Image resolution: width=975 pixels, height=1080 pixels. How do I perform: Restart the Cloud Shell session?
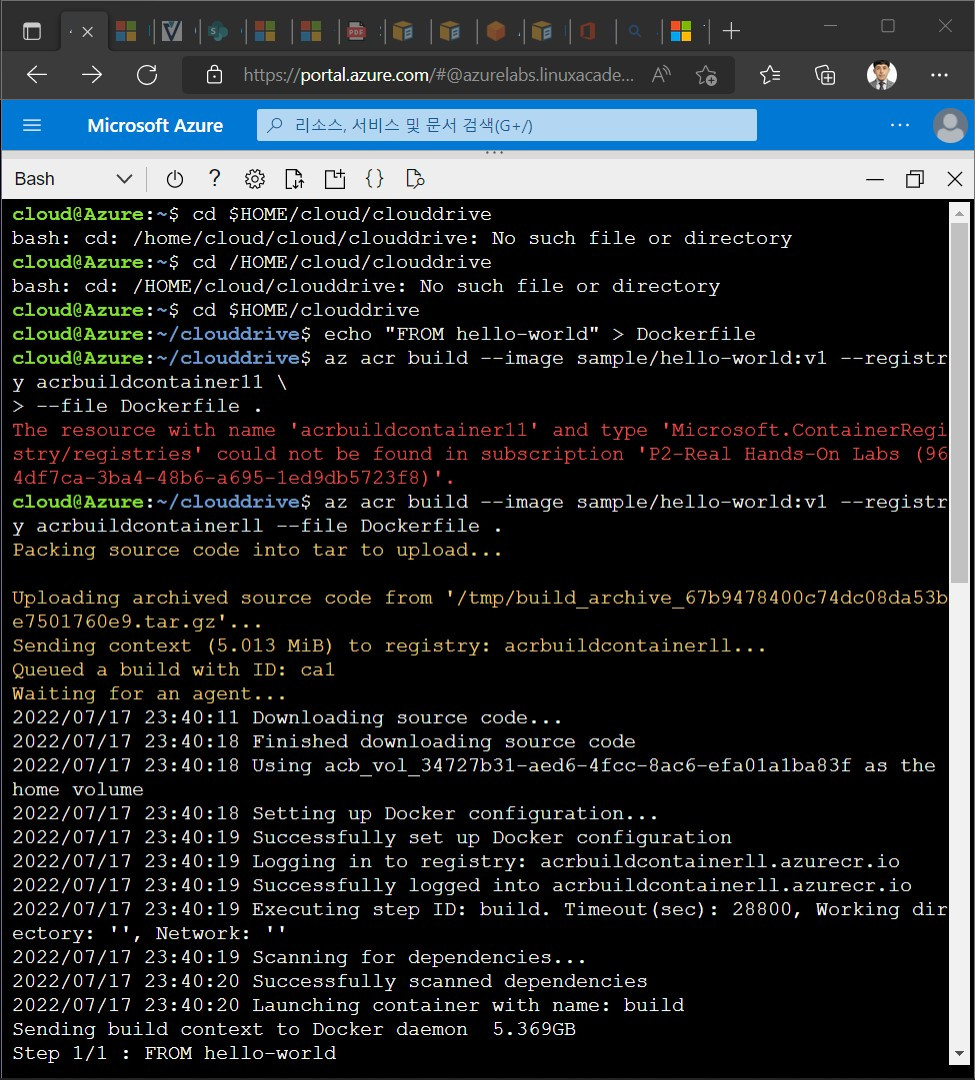pyautogui.click(x=175, y=179)
